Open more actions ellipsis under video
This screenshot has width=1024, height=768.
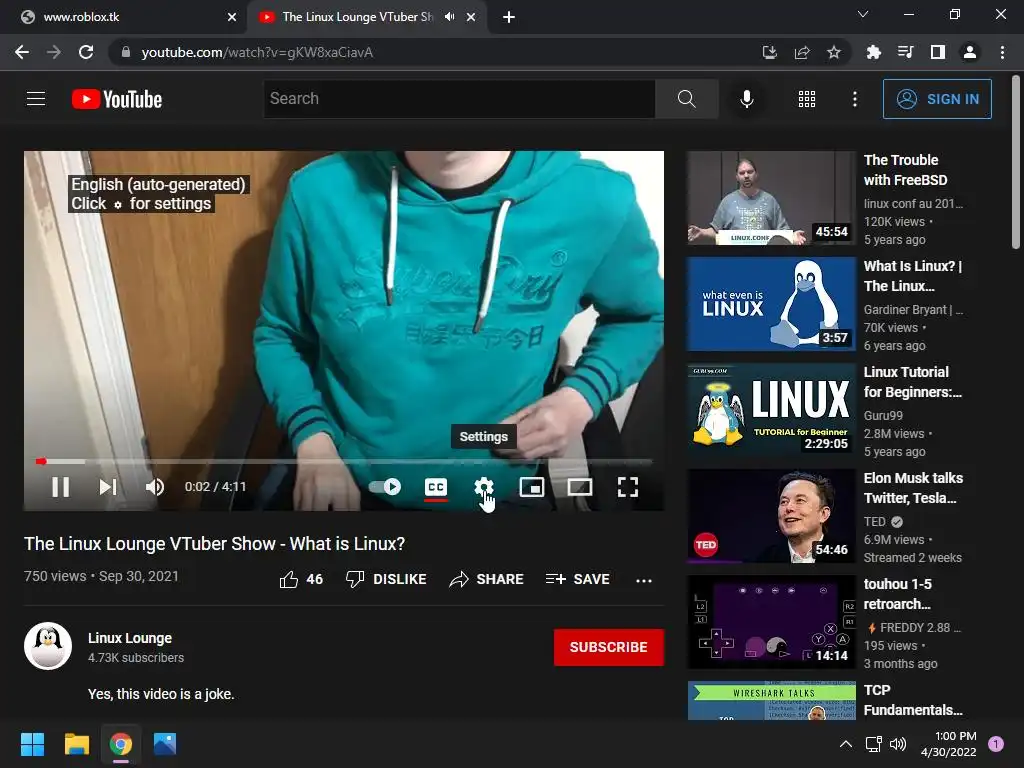pyautogui.click(x=644, y=580)
